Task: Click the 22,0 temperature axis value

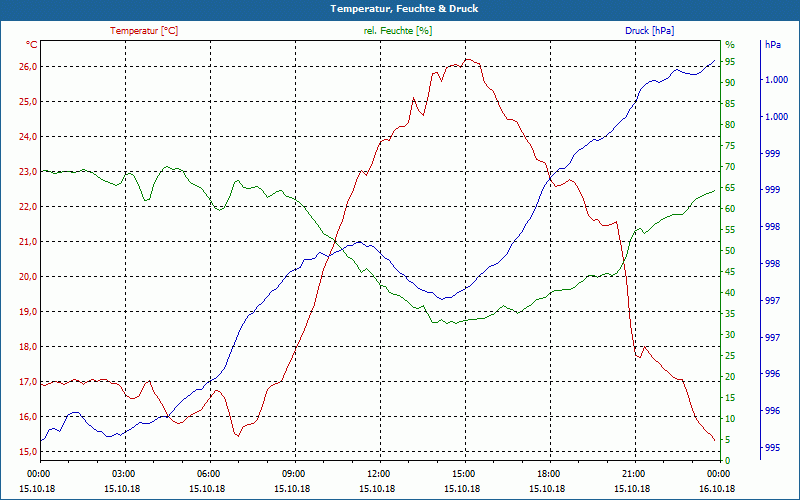Action: [29, 207]
